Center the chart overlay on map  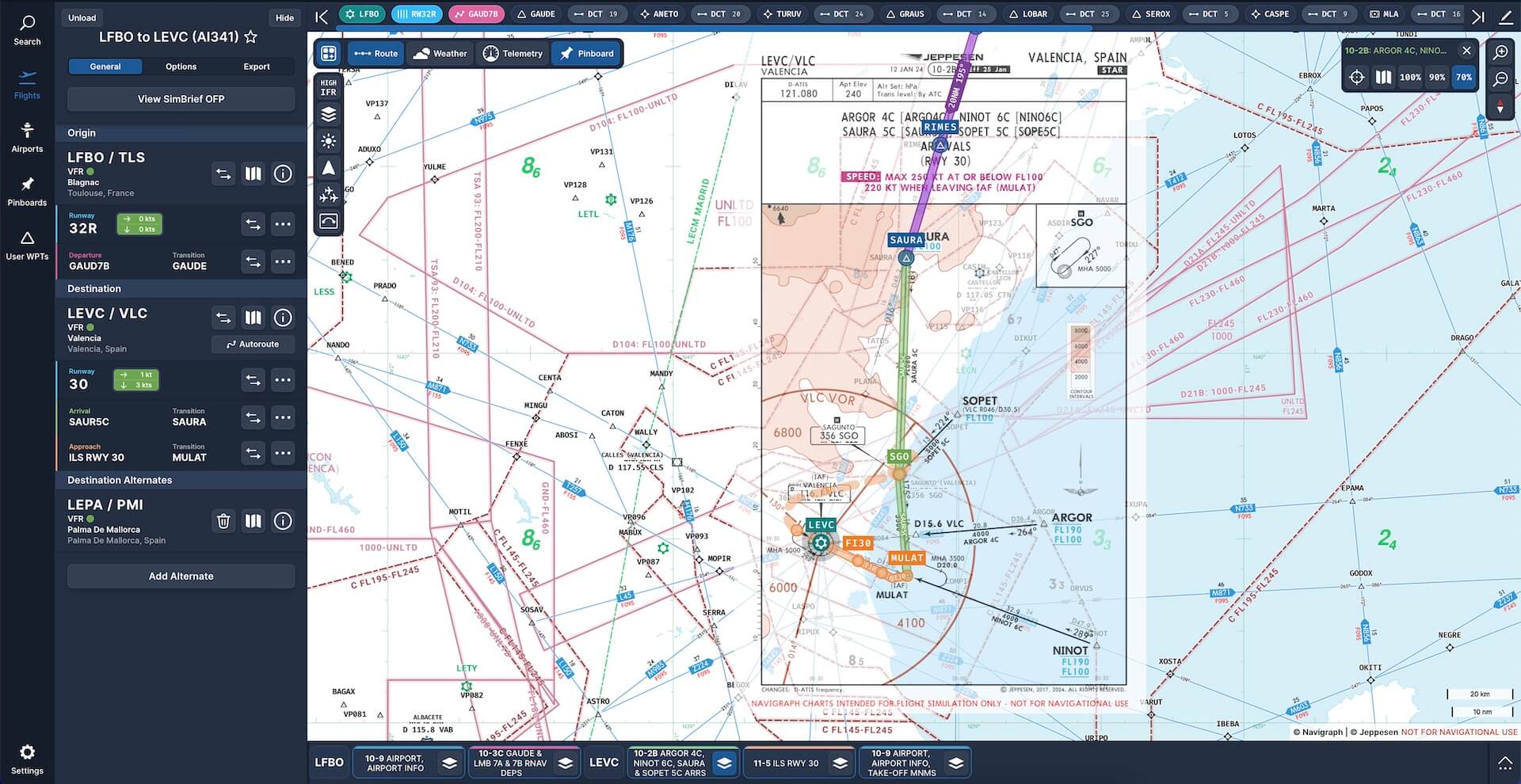(x=1357, y=78)
